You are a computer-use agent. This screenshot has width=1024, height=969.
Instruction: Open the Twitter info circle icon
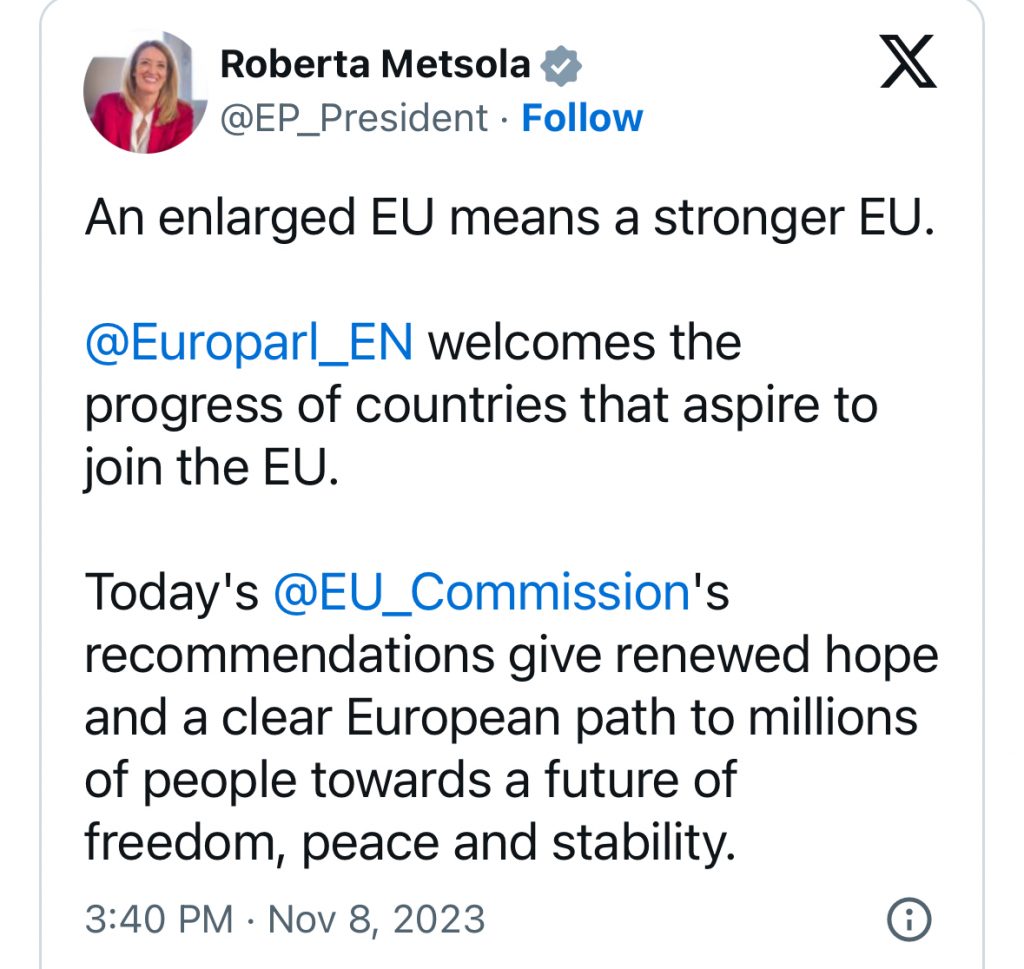coord(908,919)
